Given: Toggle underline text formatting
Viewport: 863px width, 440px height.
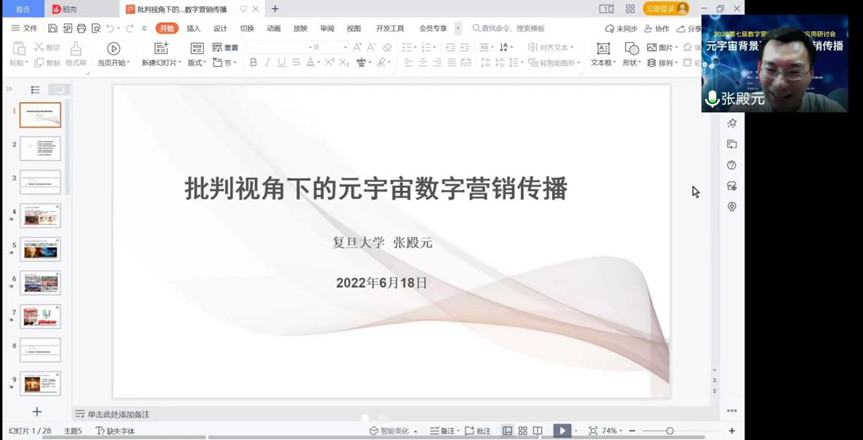Looking at the screenshot, I should pos(281,63).
